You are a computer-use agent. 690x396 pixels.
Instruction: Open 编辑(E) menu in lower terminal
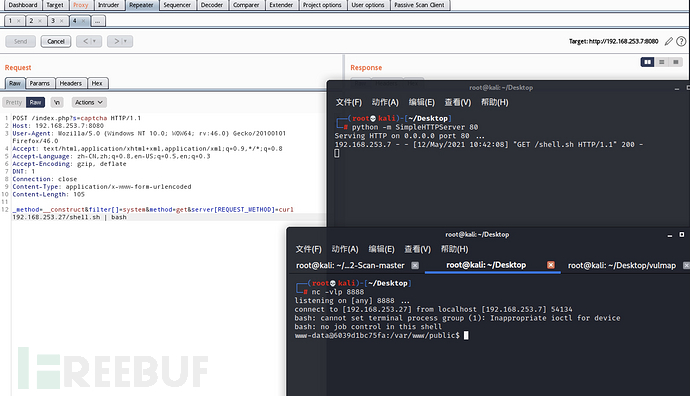coord(382,249)
